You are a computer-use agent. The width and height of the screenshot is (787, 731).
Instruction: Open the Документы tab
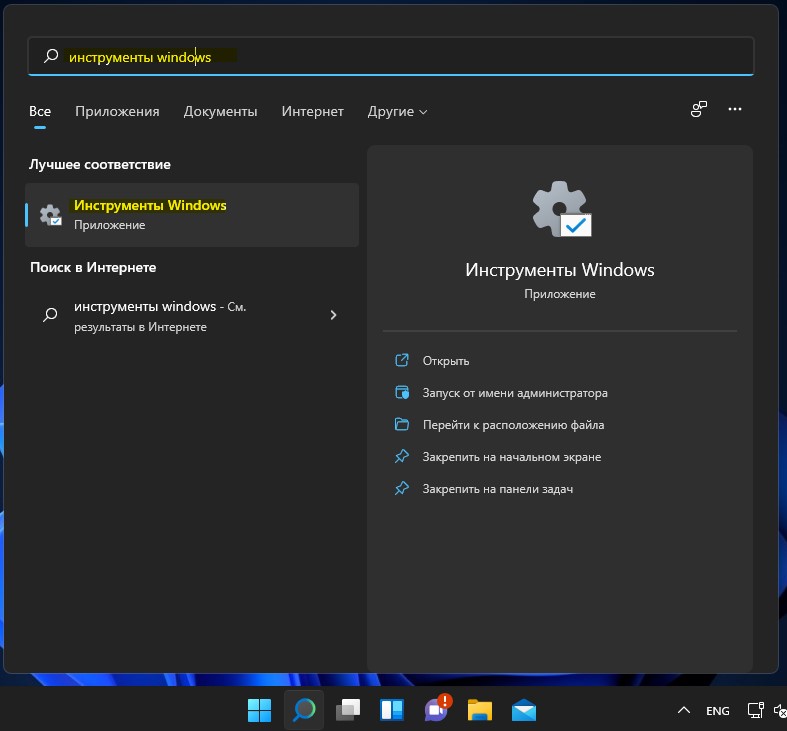point(220,111)
